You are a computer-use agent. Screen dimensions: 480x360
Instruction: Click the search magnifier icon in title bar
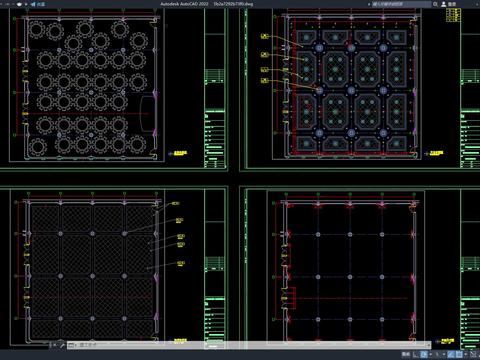435,4
